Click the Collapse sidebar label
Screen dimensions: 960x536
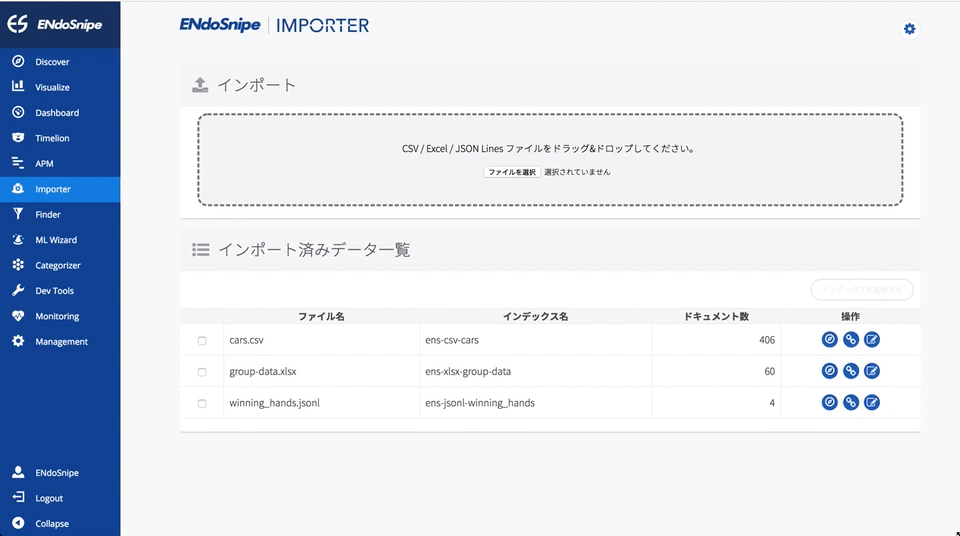point(52,524)
